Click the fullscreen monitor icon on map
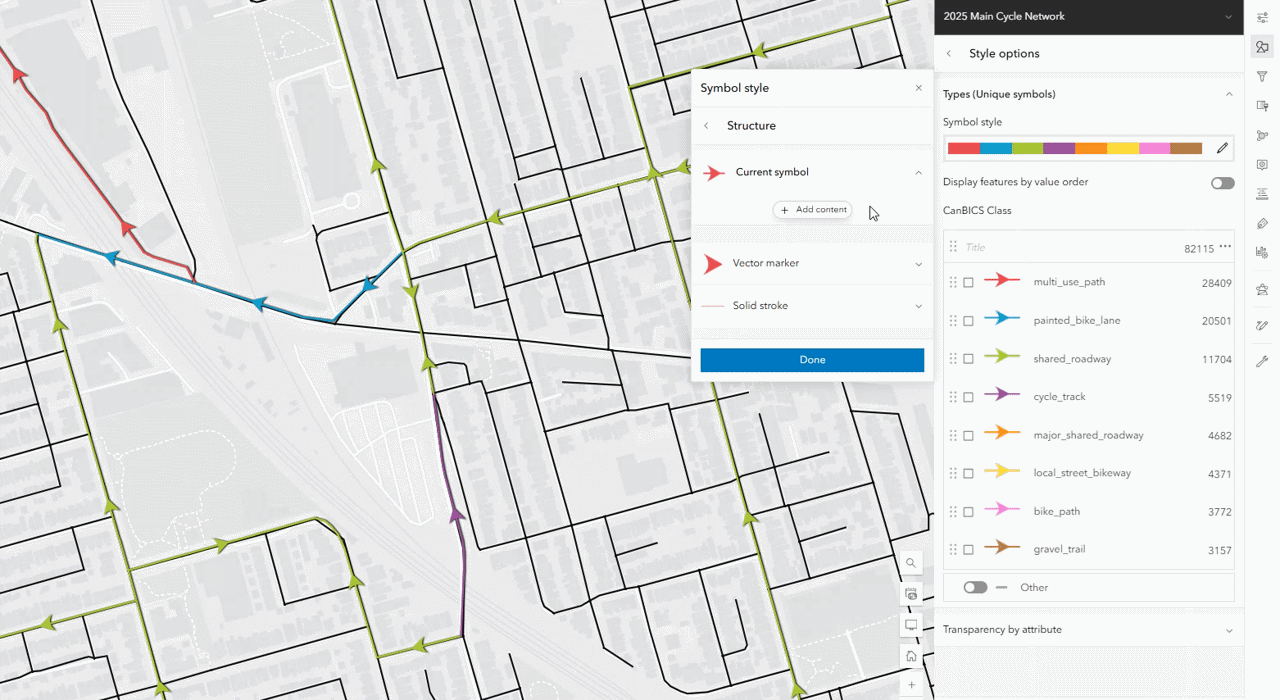Viewport: 1280px width, 700px height. click(x=911, y=625)
